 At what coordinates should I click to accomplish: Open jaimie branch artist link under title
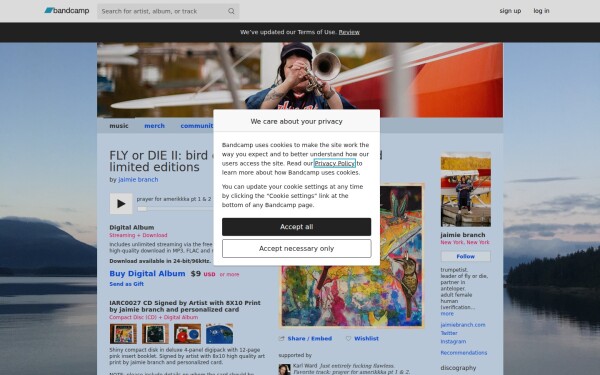coord(138,179)
